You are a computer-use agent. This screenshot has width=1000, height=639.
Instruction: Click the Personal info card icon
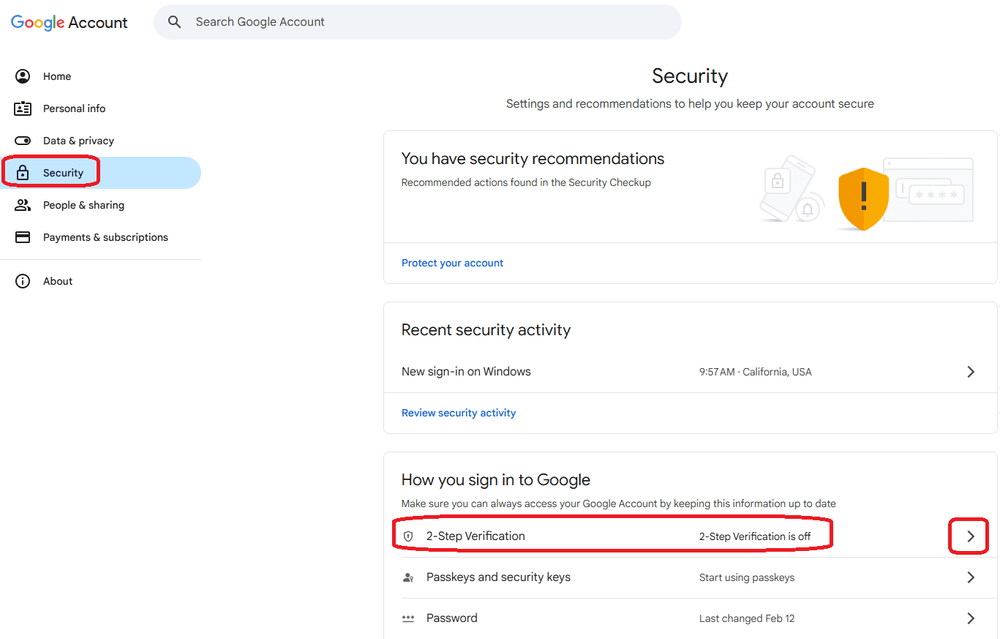click(x=22, y=108)
